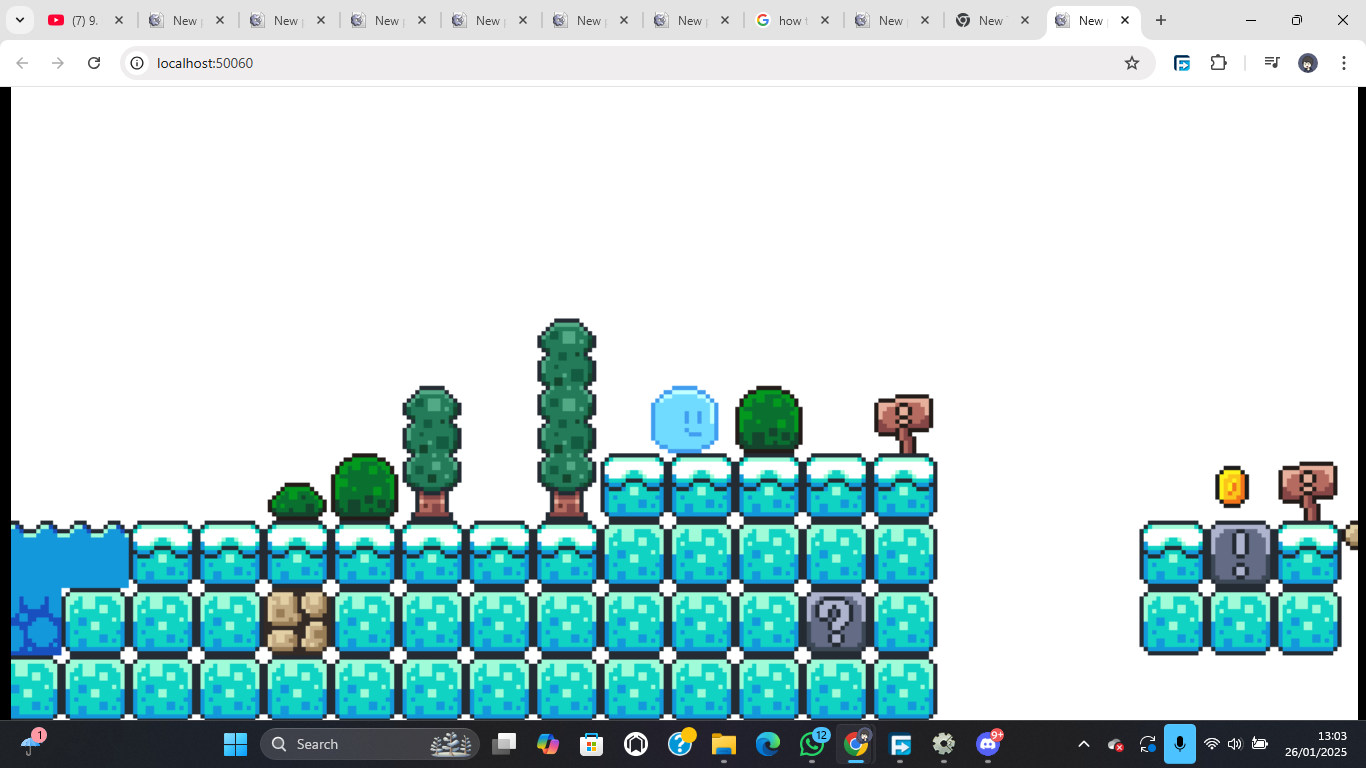View site information for localhost:50060
The width and height of the screenshot is (1366, 768).
click(x=138, y=63)
